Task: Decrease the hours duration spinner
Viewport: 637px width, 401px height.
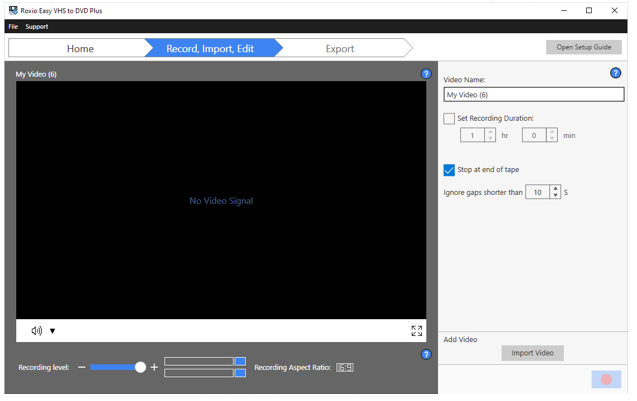Action: [490, 138]
